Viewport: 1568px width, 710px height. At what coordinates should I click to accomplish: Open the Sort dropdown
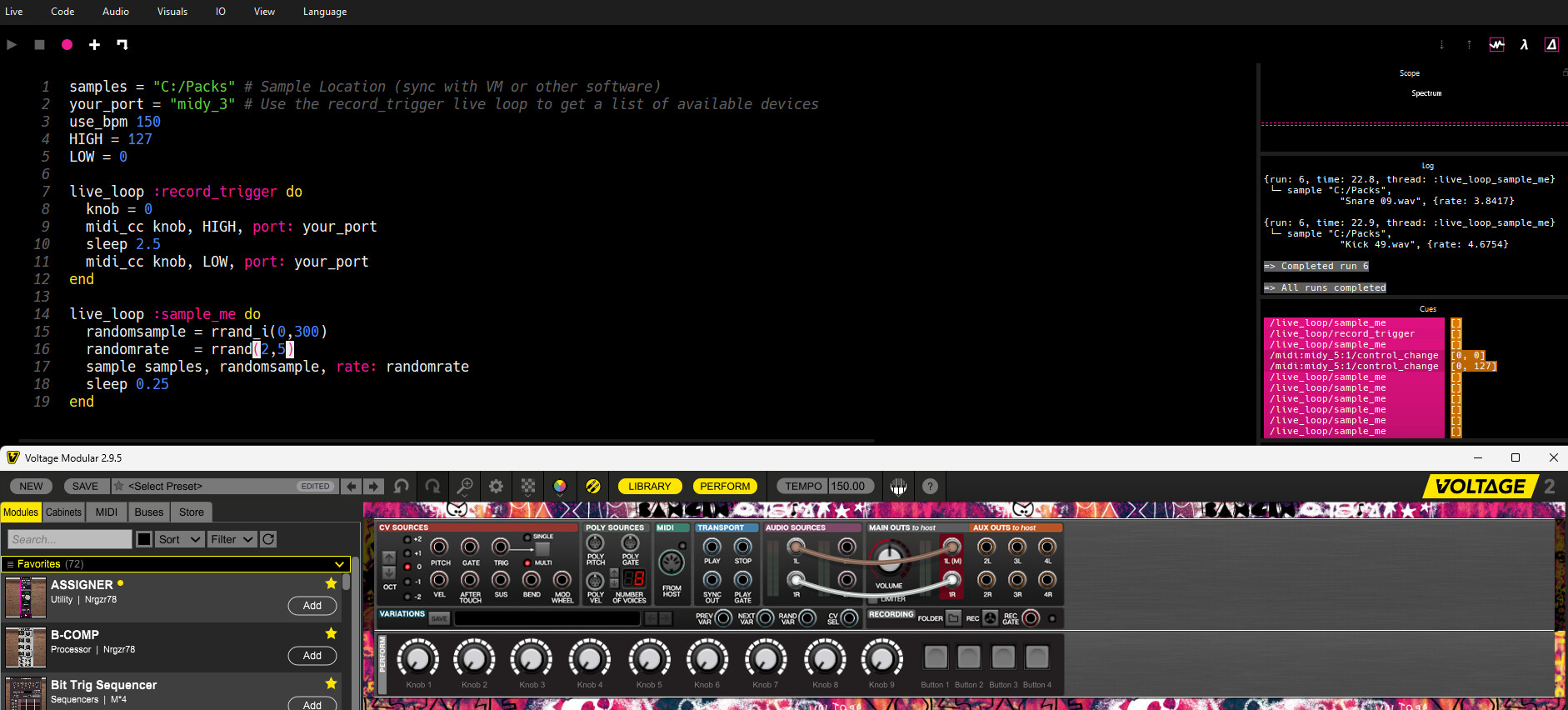(x=179, y=540)
